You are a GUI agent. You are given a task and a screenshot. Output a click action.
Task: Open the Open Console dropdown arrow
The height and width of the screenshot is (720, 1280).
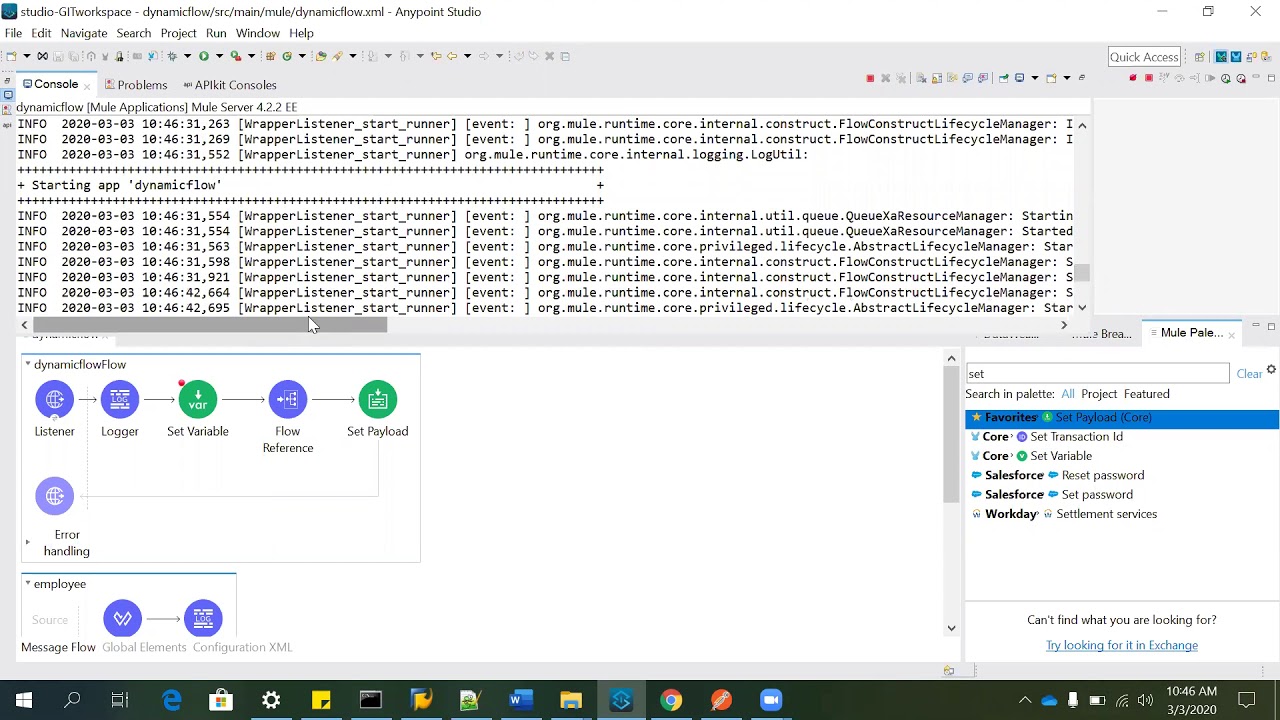click(1067, 78)
